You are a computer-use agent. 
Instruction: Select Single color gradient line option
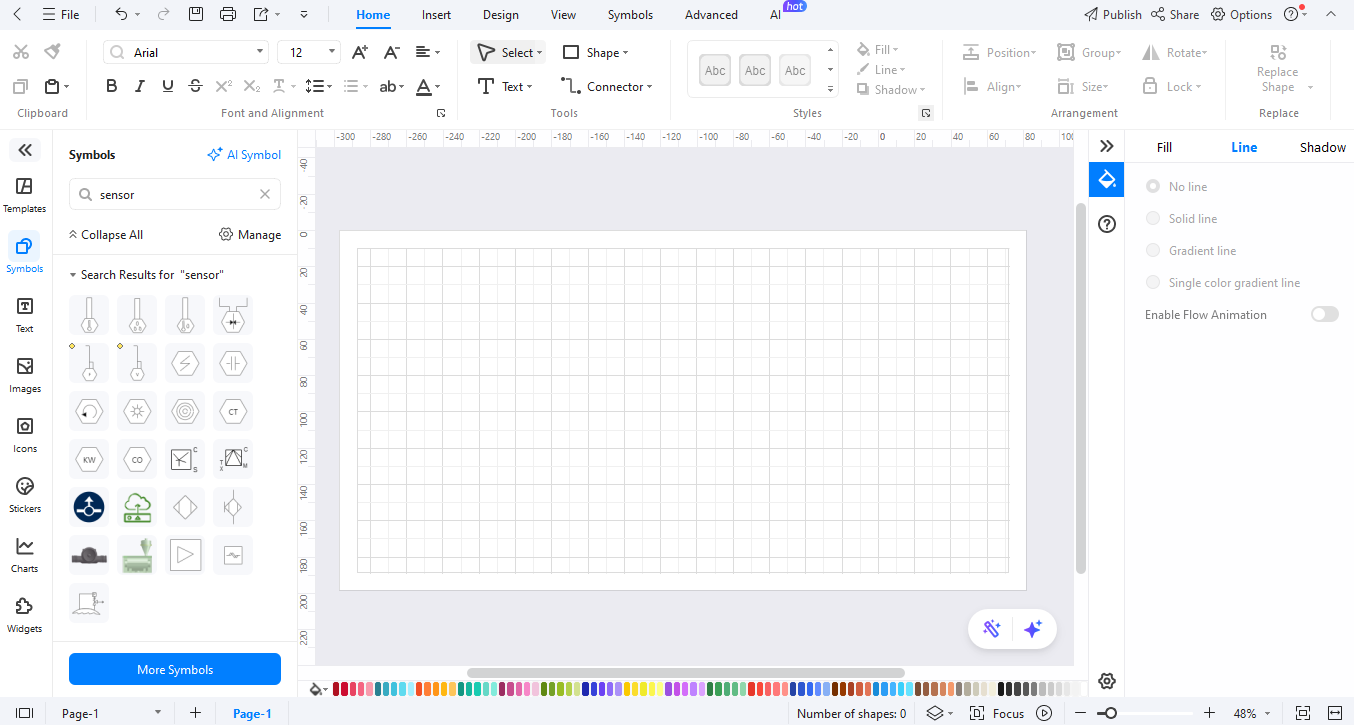(1153, 283)
